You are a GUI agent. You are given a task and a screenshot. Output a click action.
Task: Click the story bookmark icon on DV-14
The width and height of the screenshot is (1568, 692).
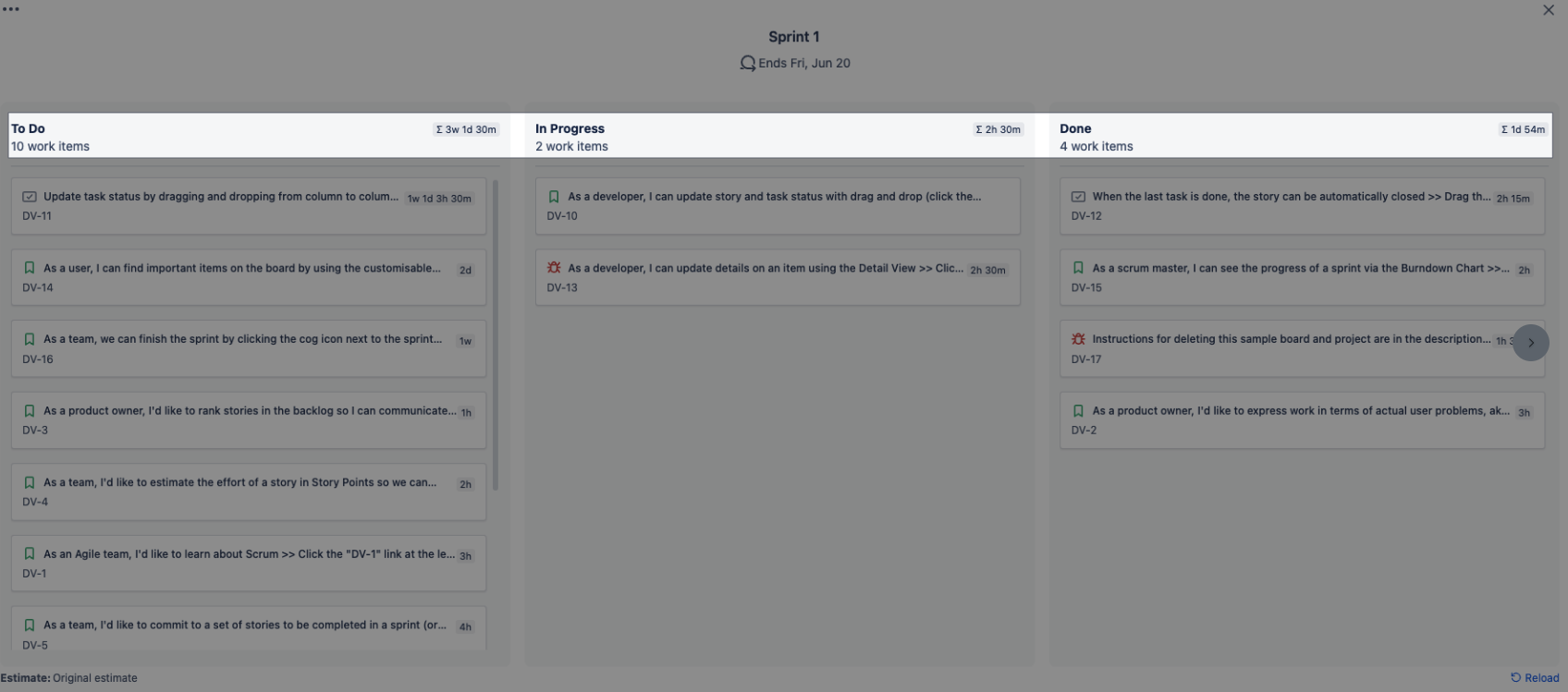point(30,268)
